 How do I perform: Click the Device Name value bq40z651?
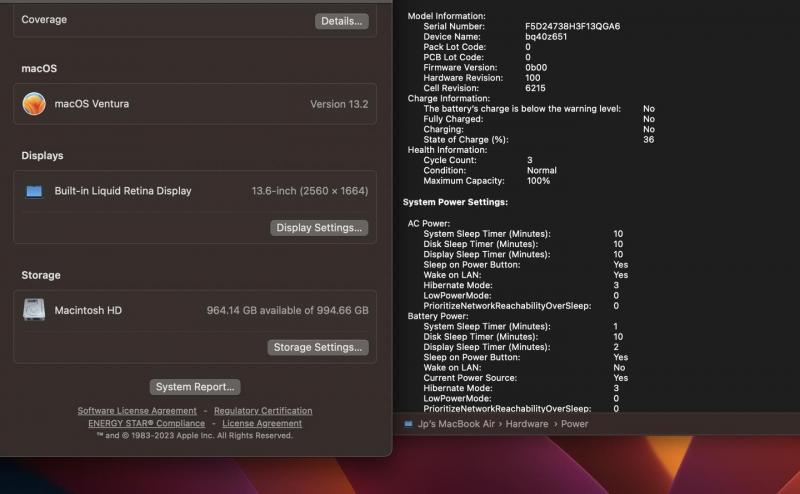(x=548, y=36)
